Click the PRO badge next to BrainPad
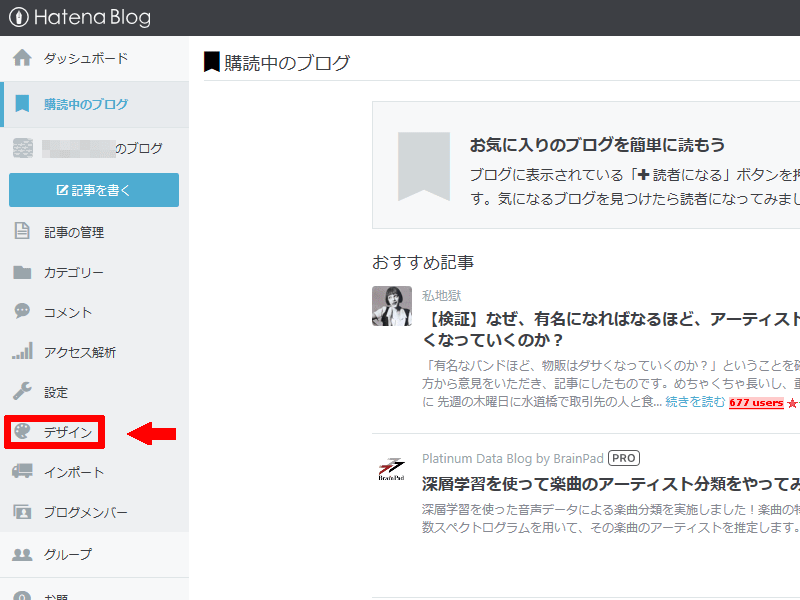Viewport: 800px width, 600px height. [x=623, y=458]
